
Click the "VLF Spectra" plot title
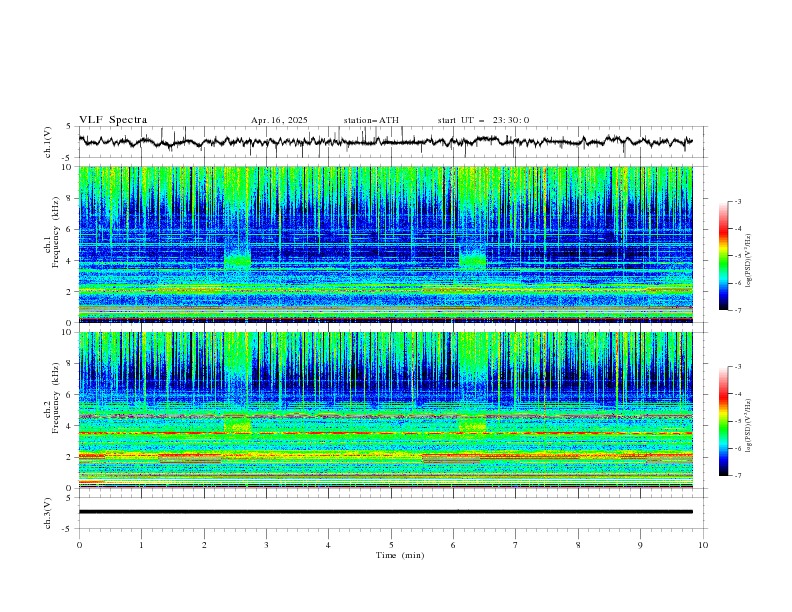pos(113,120)
